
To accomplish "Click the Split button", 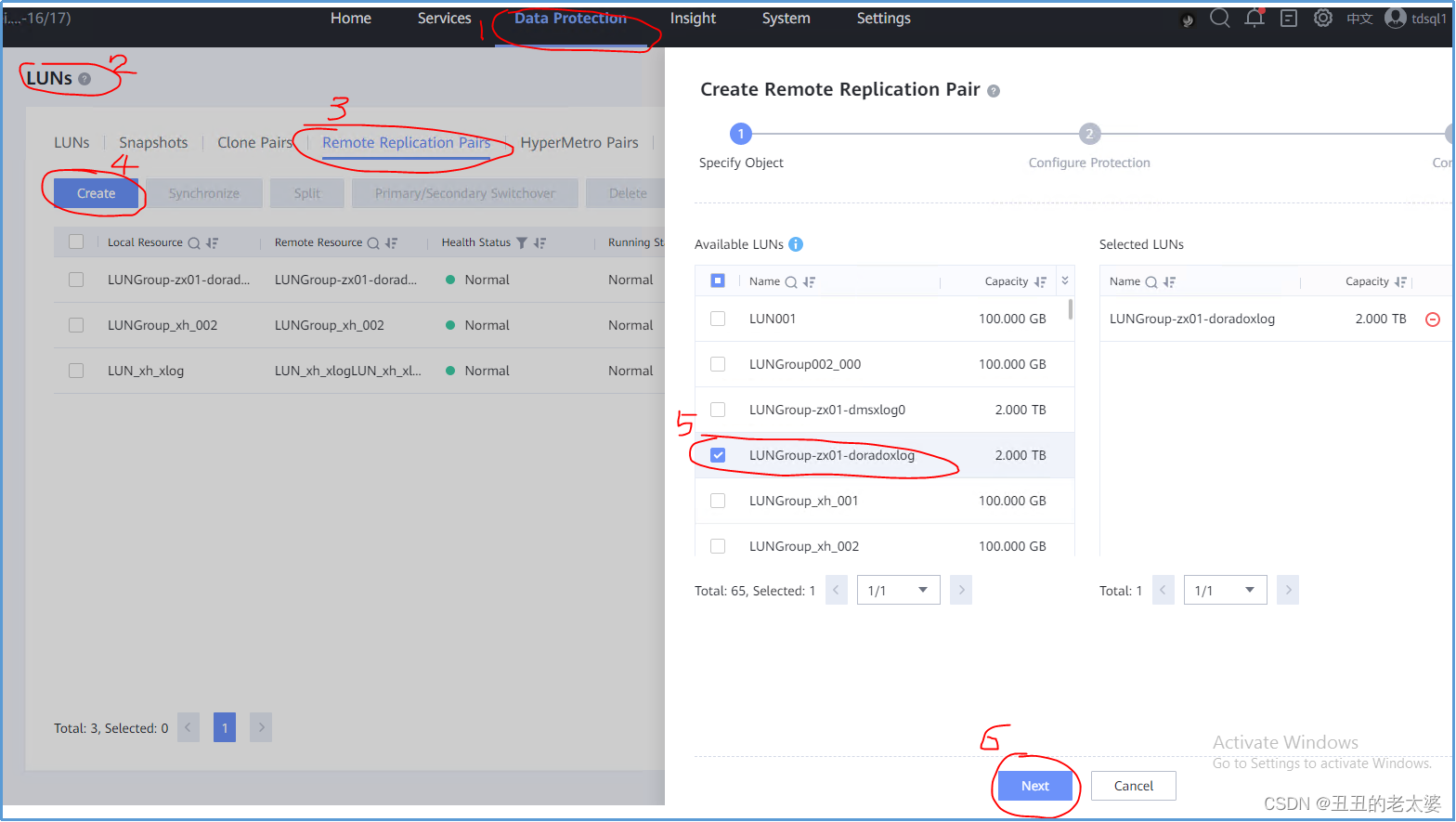I will 307,193.
